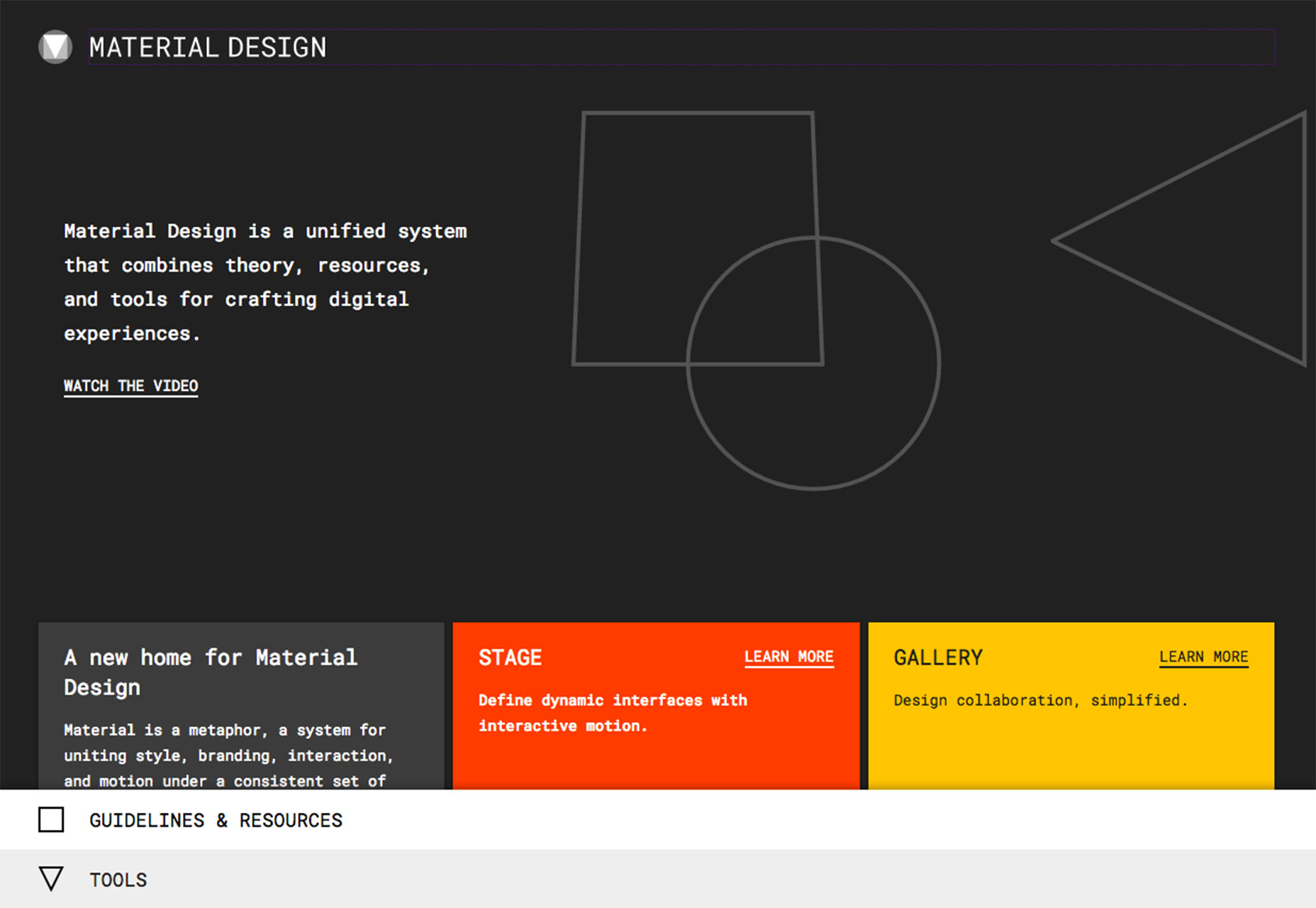Open LEARN MORE on the Gallery card
The image size is (1316, 908).
tap(1203, 657)
